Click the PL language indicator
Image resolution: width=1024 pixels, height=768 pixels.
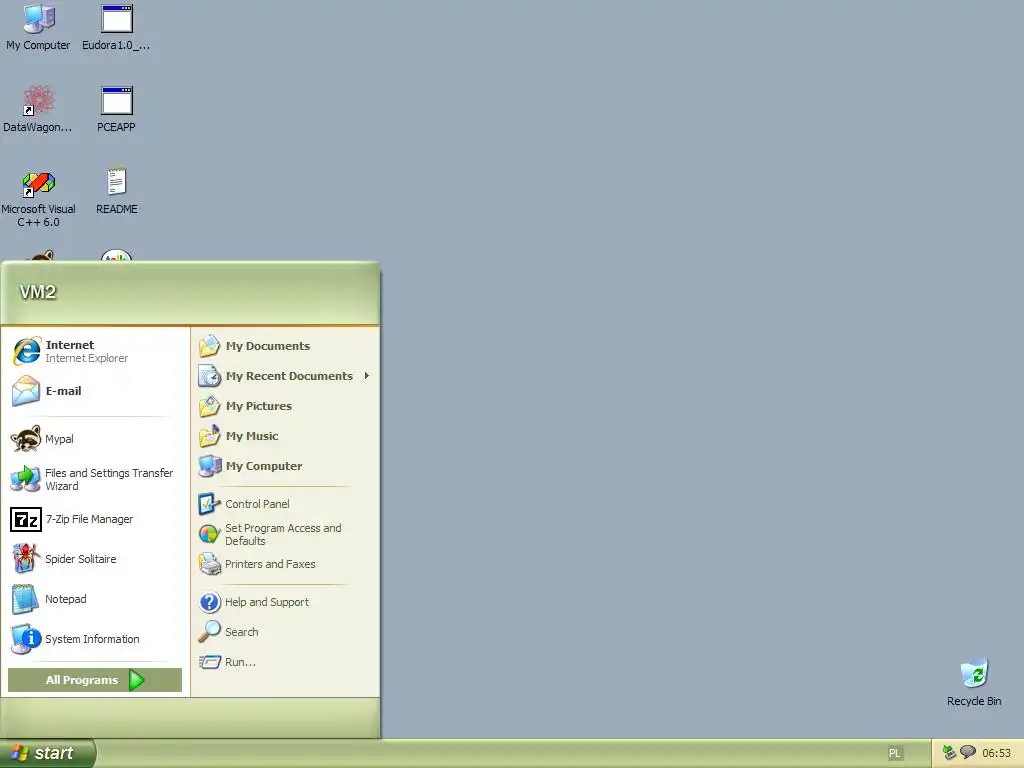coord(895,753)
